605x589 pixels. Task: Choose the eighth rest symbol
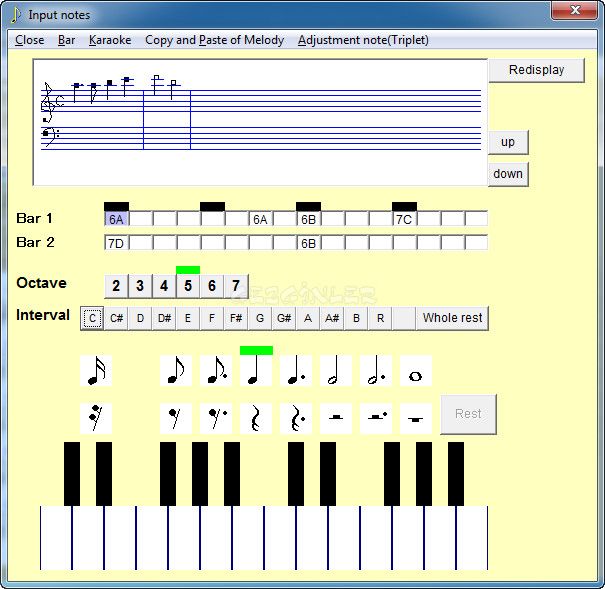point(176,418)
